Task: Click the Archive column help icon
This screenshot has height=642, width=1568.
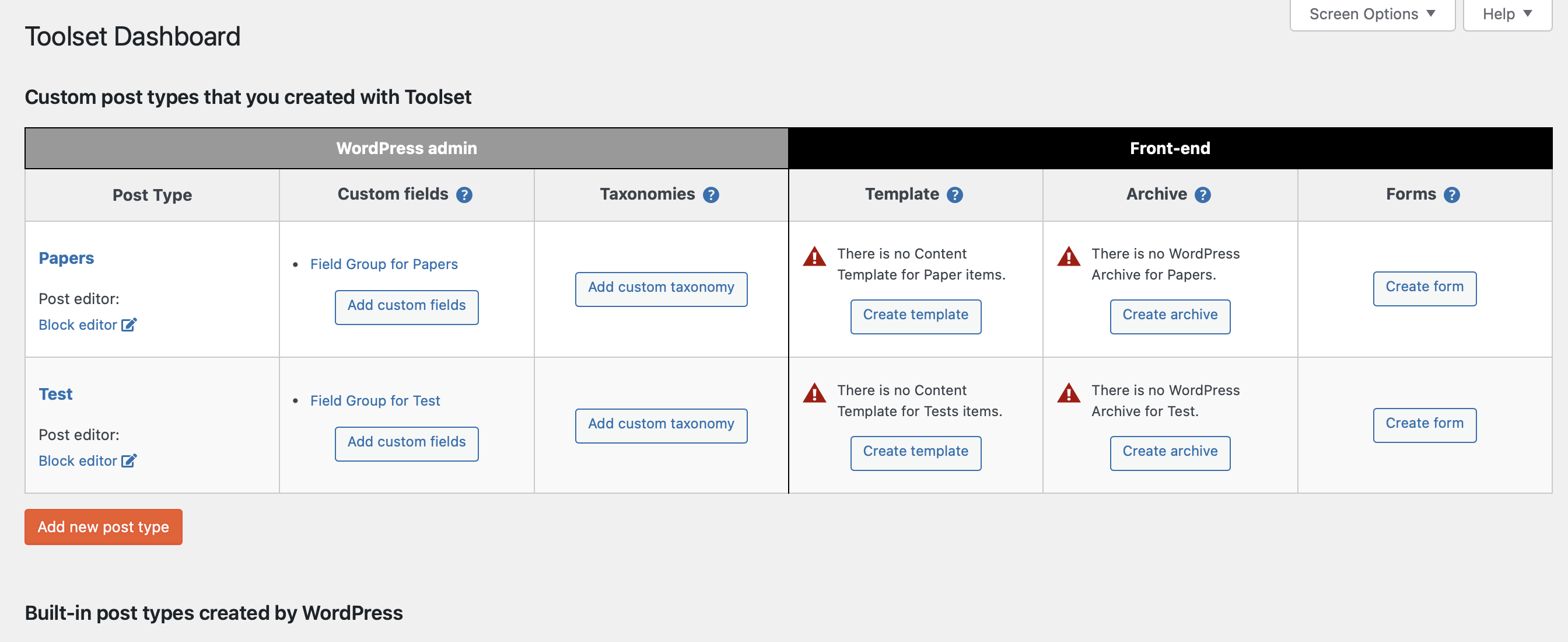Action: coord(1202,195)
